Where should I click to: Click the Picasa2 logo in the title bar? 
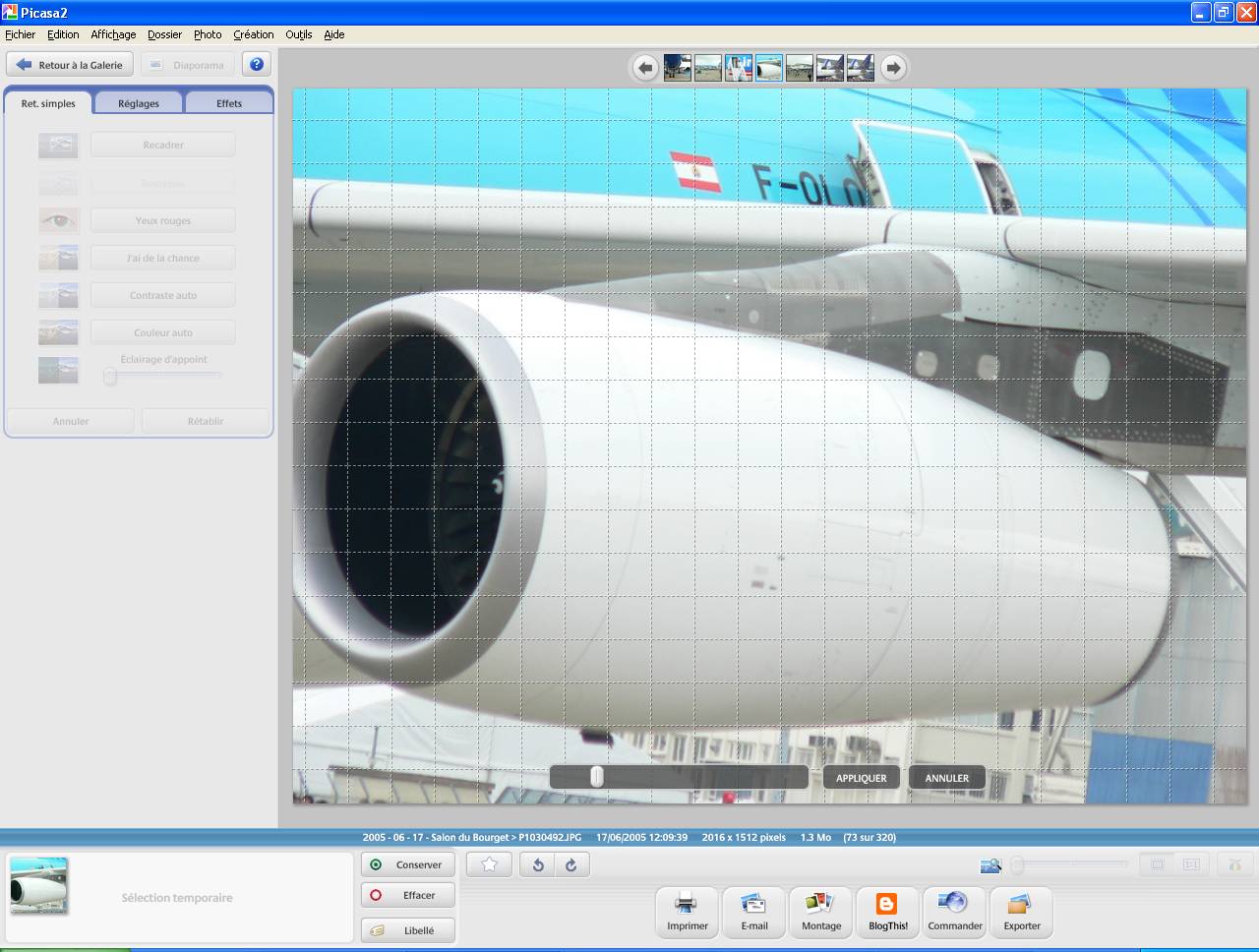pos(10,13)
